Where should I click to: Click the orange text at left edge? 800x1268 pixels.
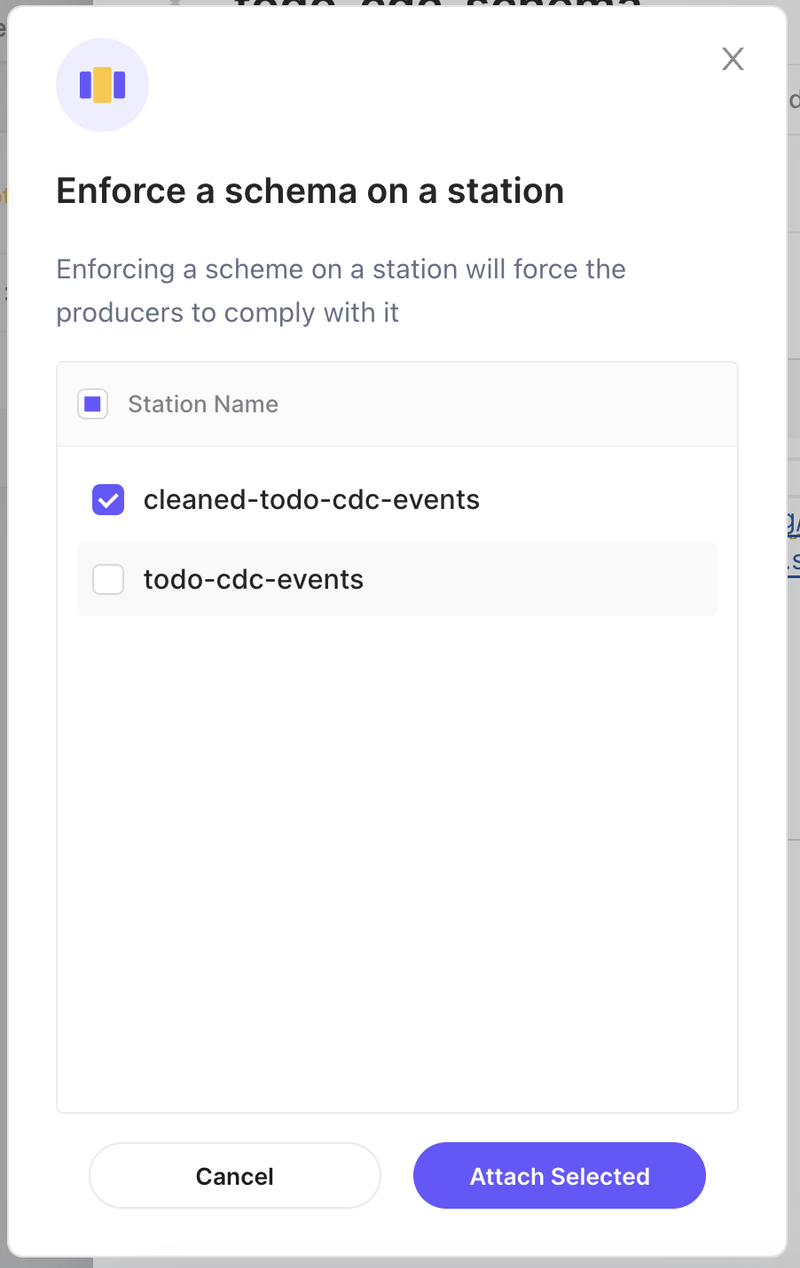[x=3, y=195]
